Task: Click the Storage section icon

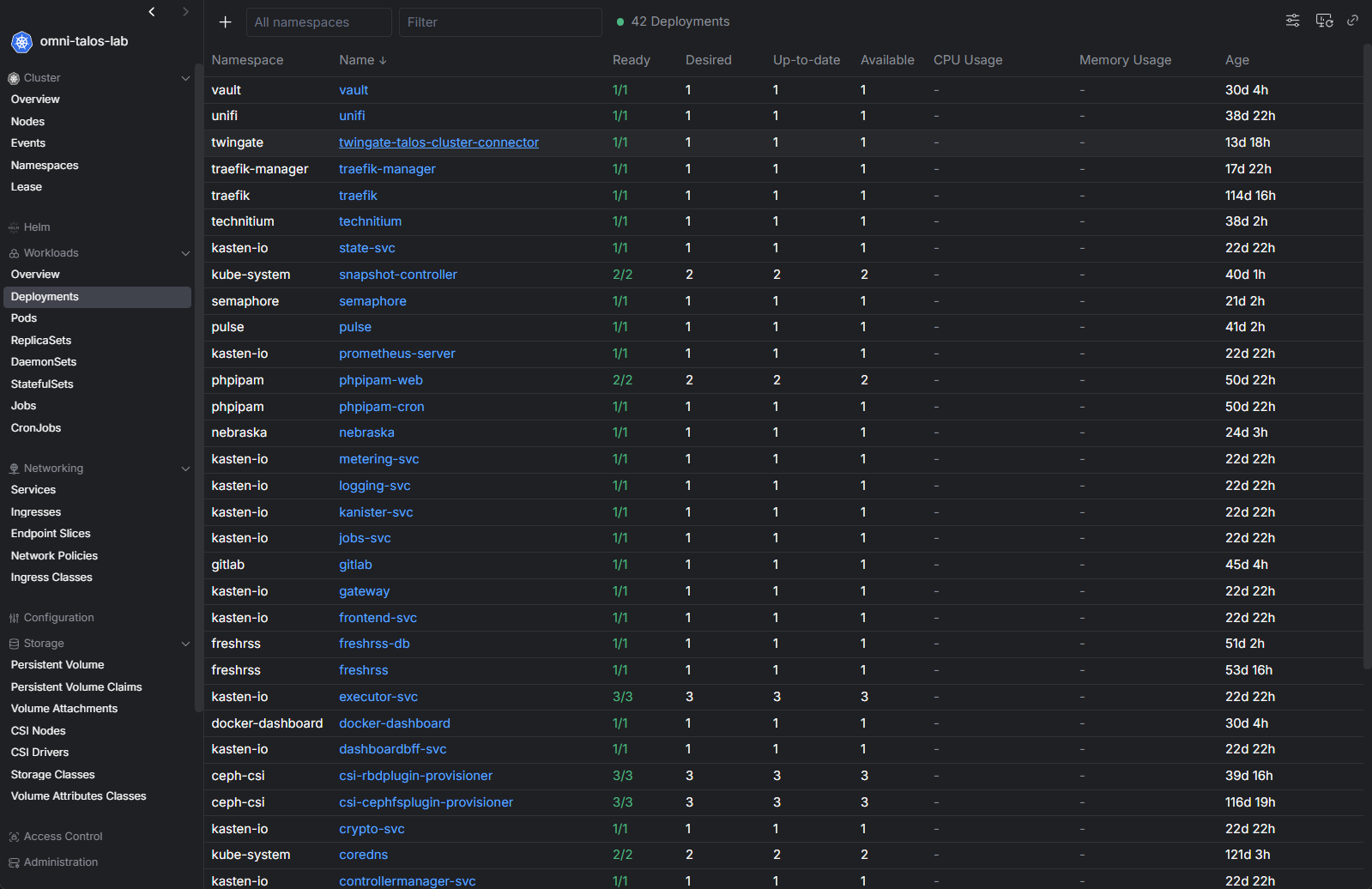Action: point(14,644)
